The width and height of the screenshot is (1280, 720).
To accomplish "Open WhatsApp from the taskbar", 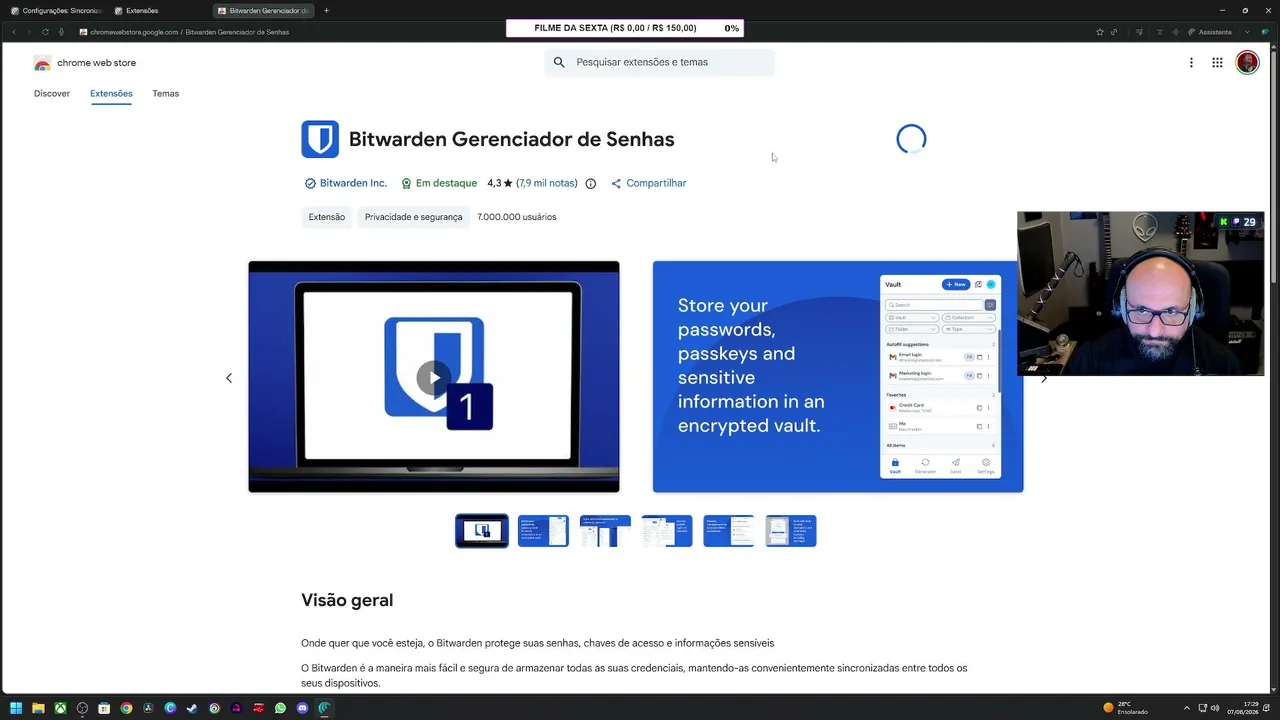I will tap(280, 708).
